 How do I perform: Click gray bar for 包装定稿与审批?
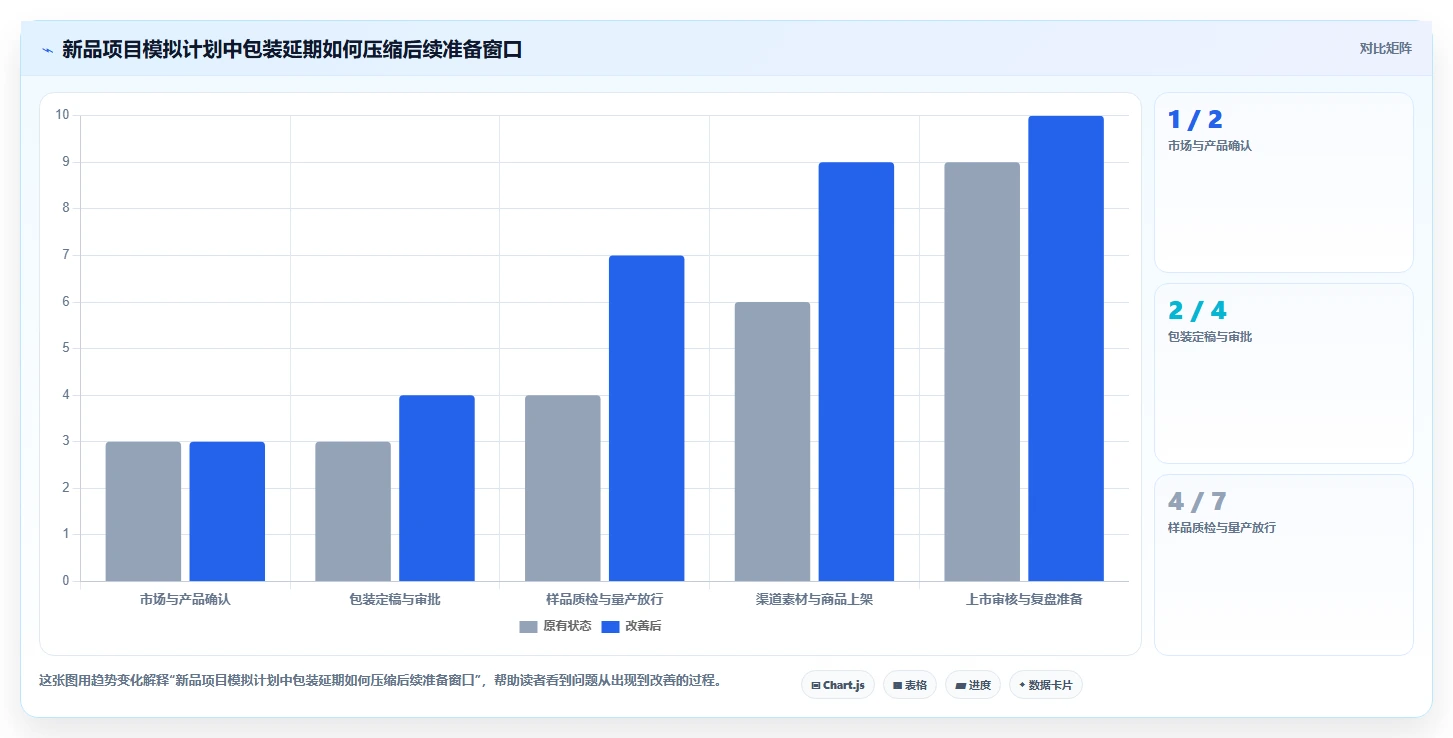click(353, 511)
